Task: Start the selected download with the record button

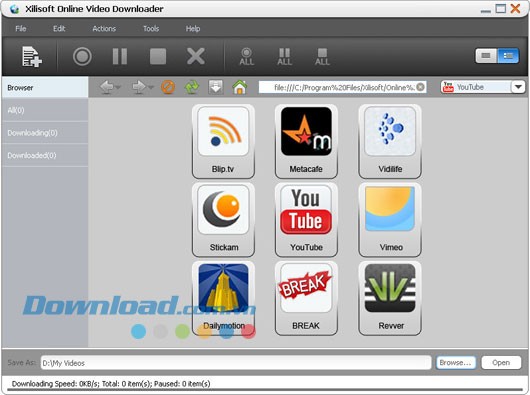Action: (82, 56)
